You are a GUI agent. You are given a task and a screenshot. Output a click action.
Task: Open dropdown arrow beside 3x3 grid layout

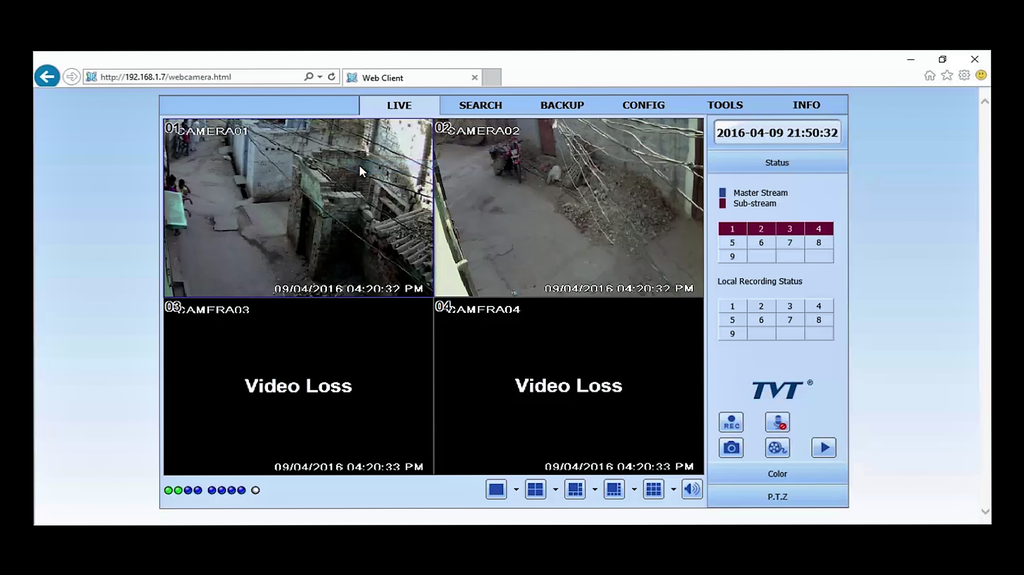tap(673, 490)
